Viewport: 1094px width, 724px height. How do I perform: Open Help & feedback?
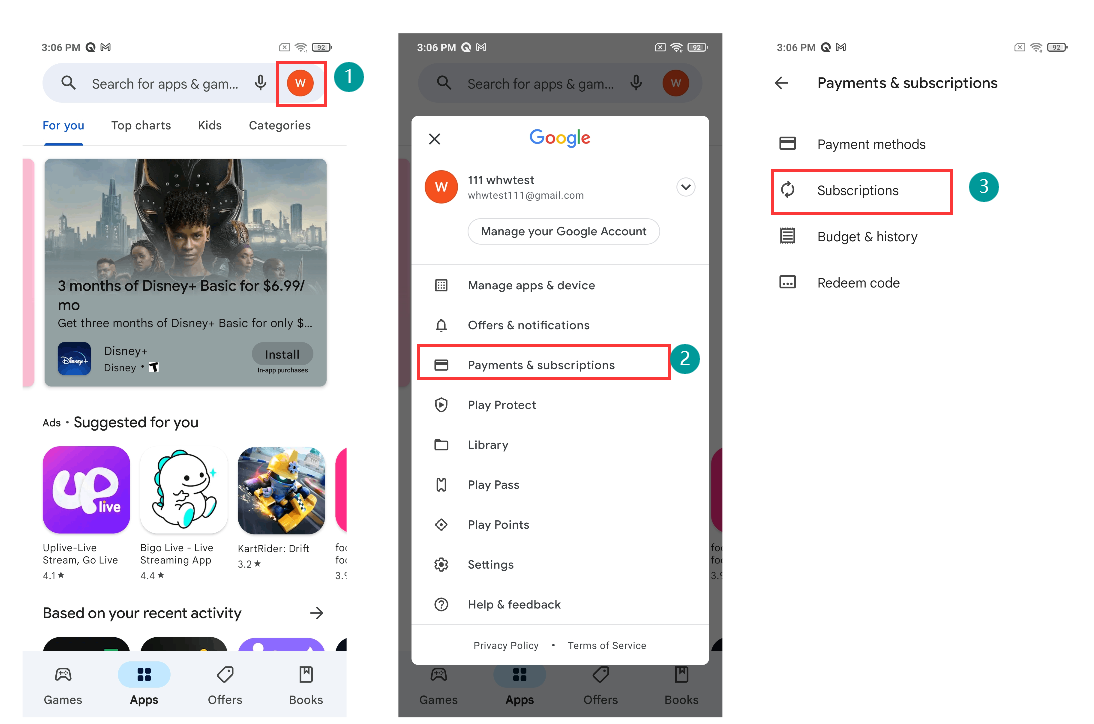[560, 604]
